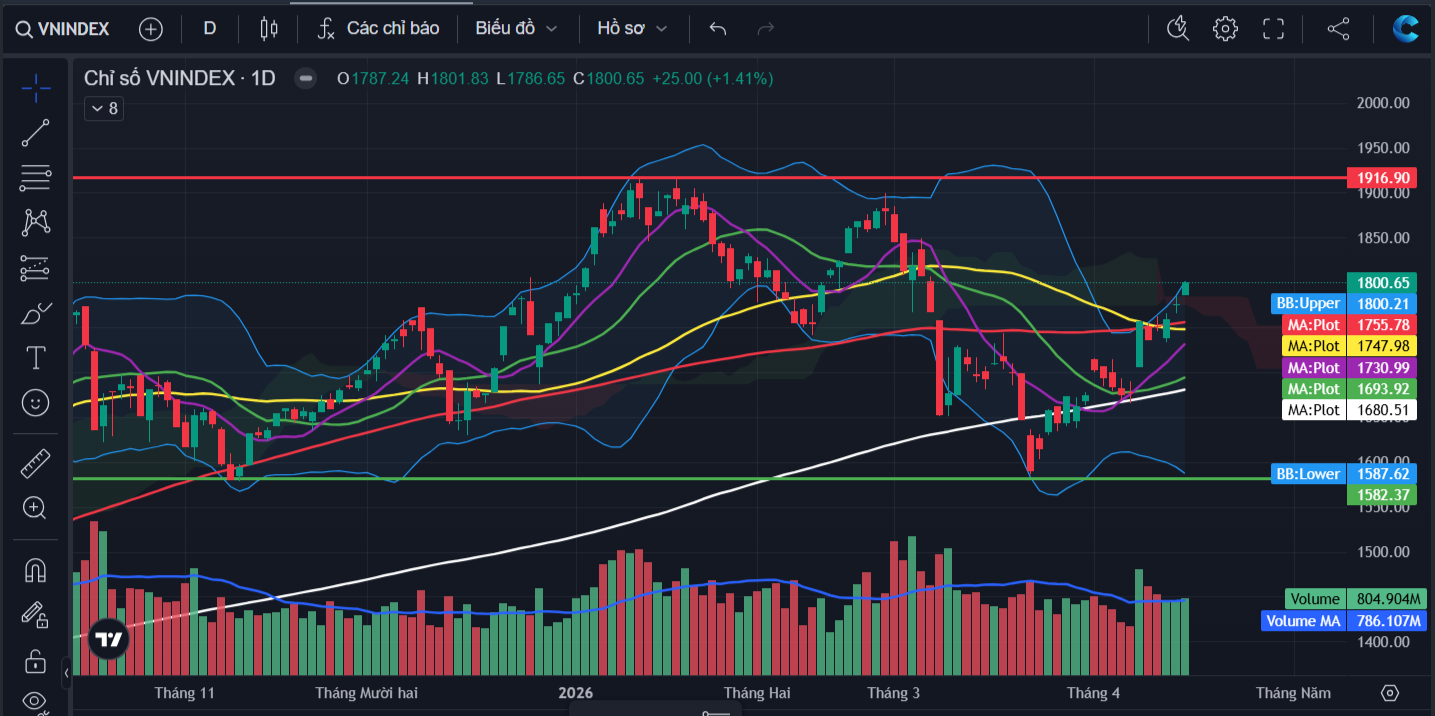
Task: Click the undo arrow button
Action: tap(718, 28)
